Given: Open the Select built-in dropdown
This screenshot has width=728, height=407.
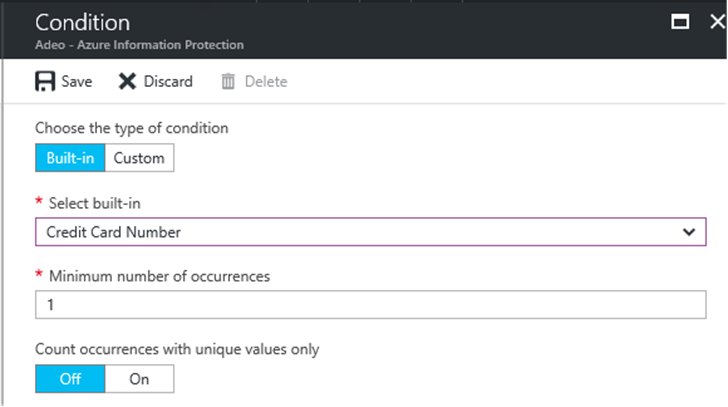Looking at the screenshot, I should coord(370,232).
